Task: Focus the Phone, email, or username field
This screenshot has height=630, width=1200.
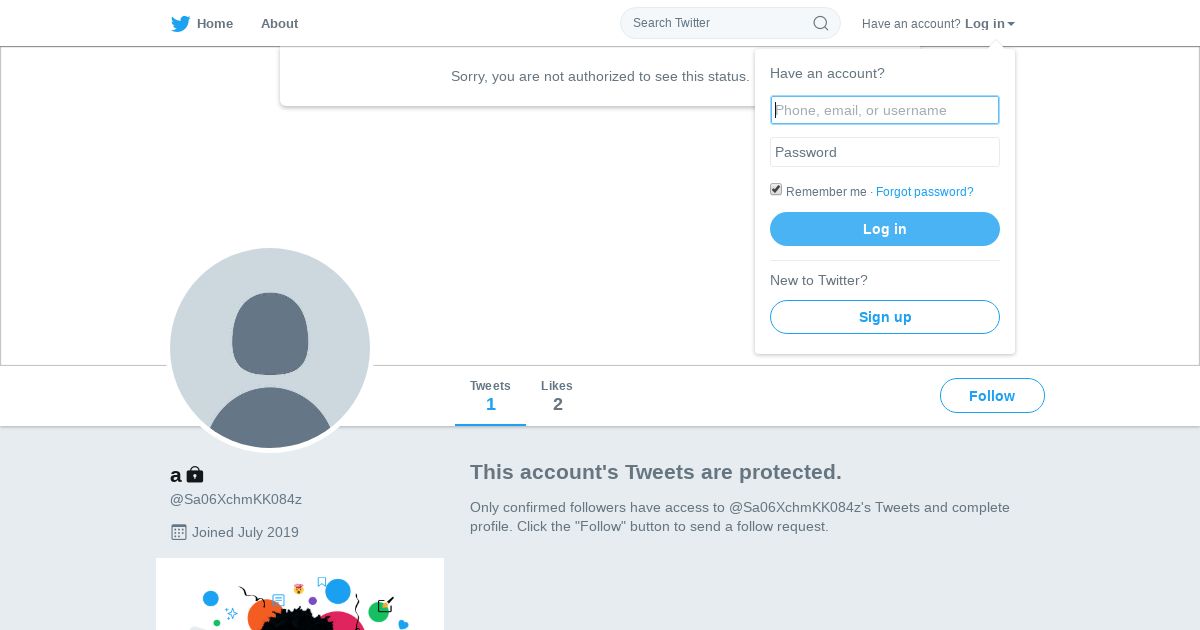Action: coord(885,110)
